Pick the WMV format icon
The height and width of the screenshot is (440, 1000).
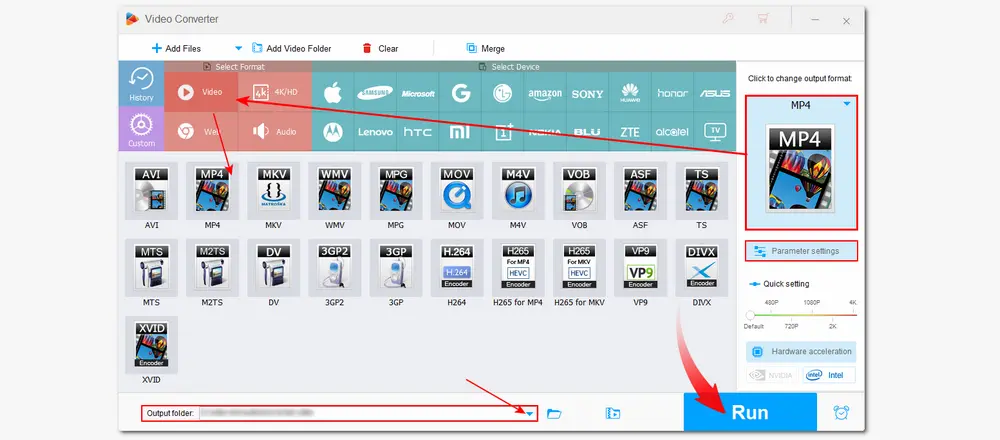[x=335, y=191]
